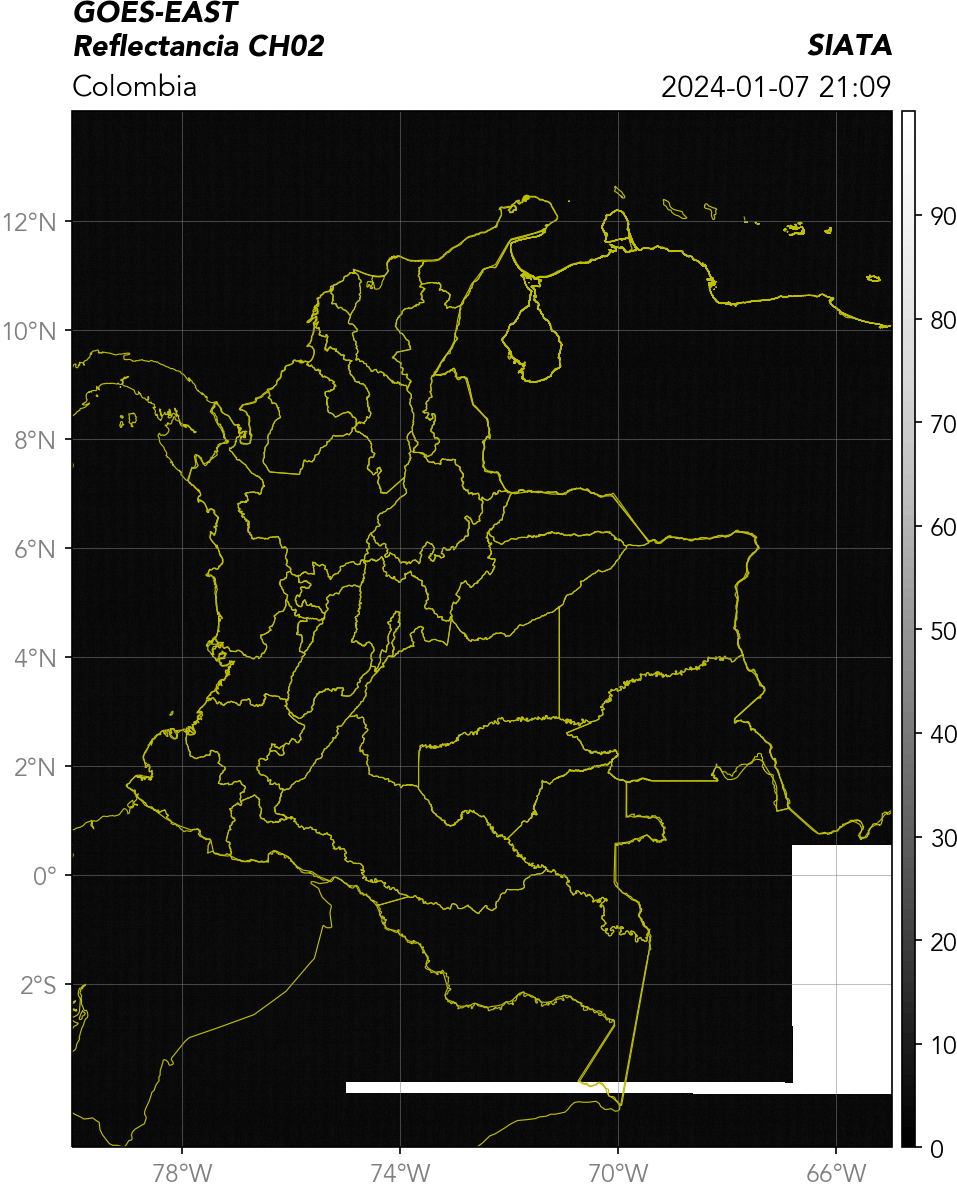Viewport: 957px width, 1188px height.
Task: Click the 4°N latitude label
Action: pyautogui.click(x=35, y=658)
